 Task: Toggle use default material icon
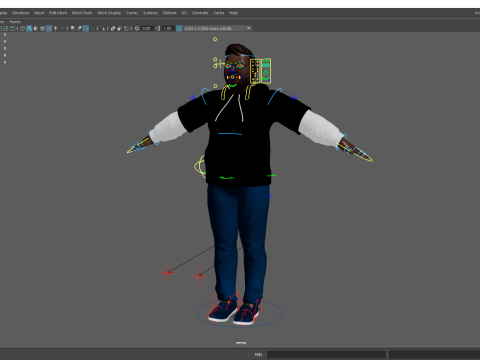pos(36,28)
